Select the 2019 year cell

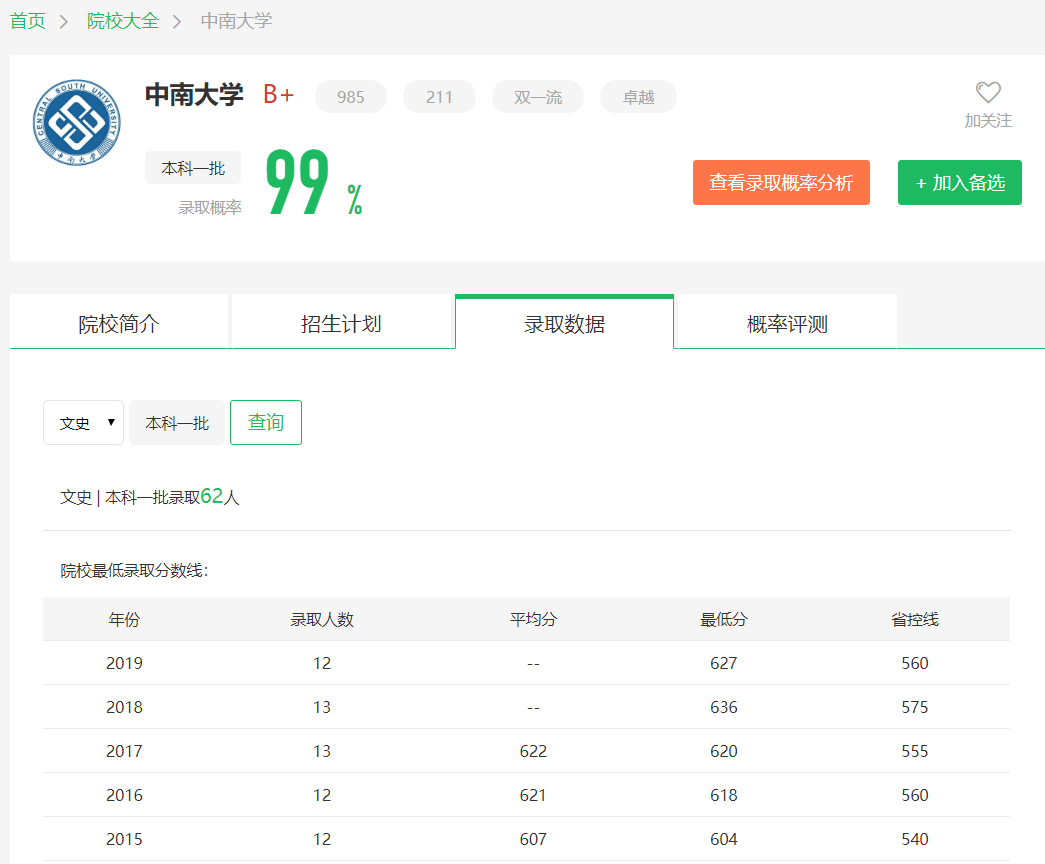pos(124,663)
